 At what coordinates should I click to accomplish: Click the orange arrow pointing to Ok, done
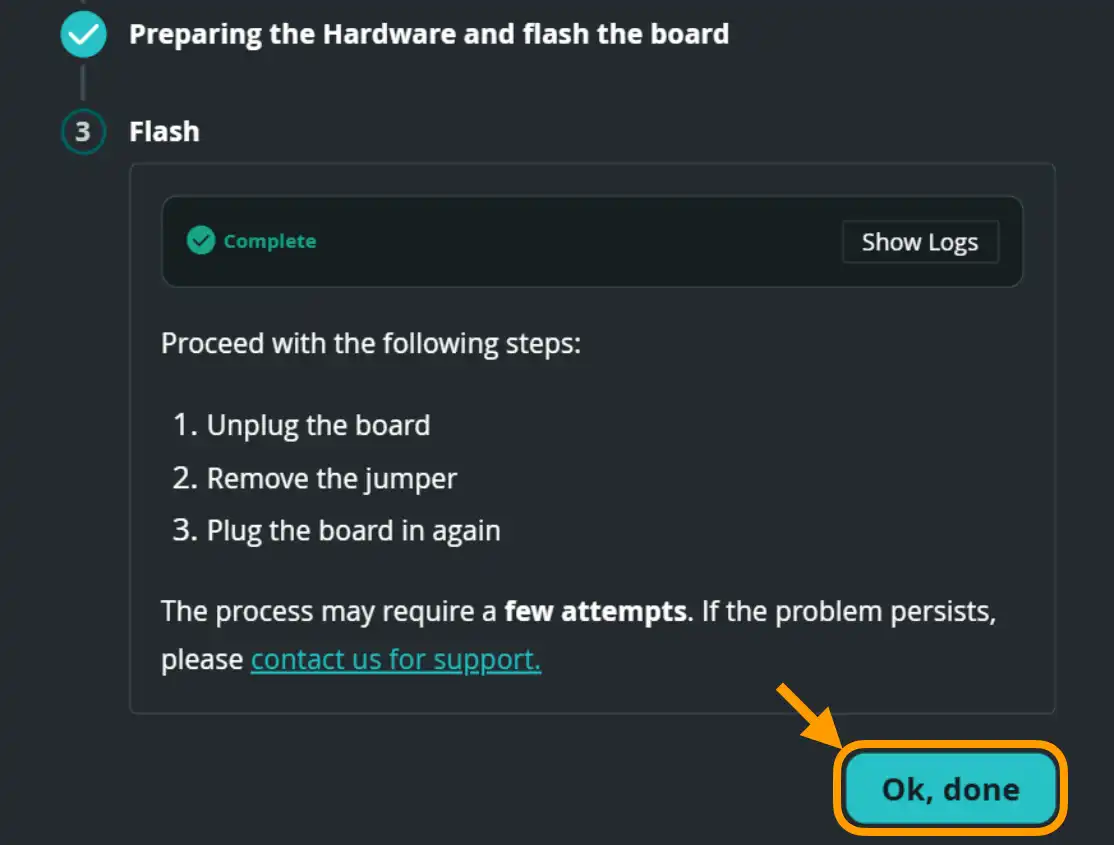[x=807, y=713]
